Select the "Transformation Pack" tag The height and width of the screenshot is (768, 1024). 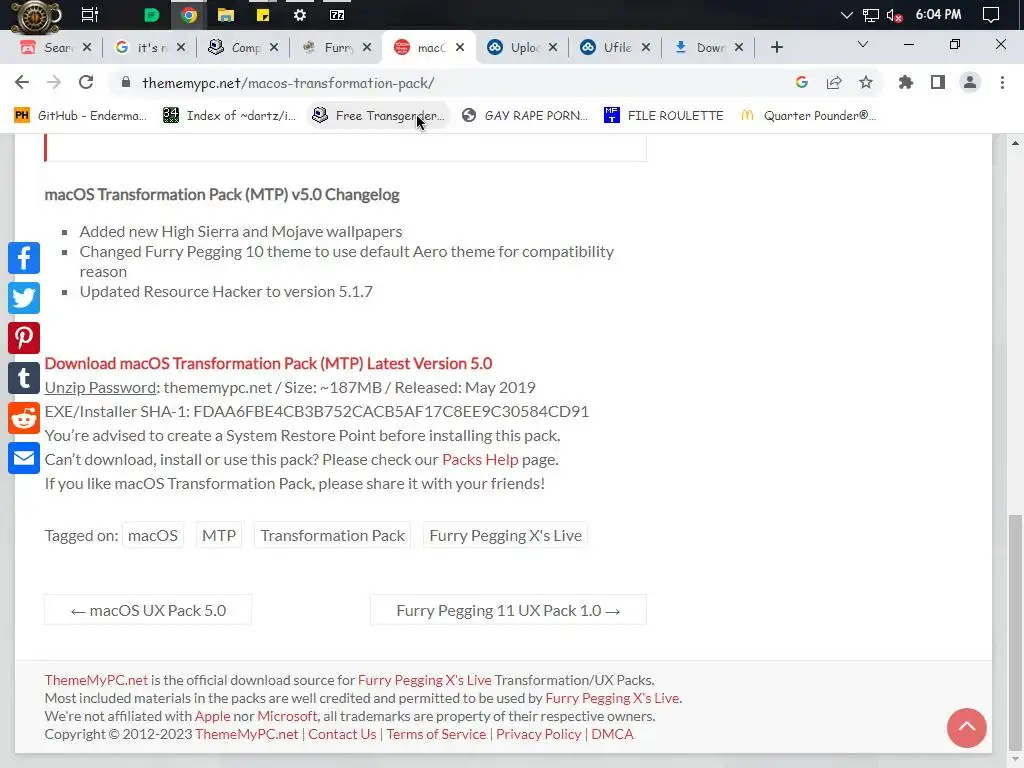click(332, 535)
